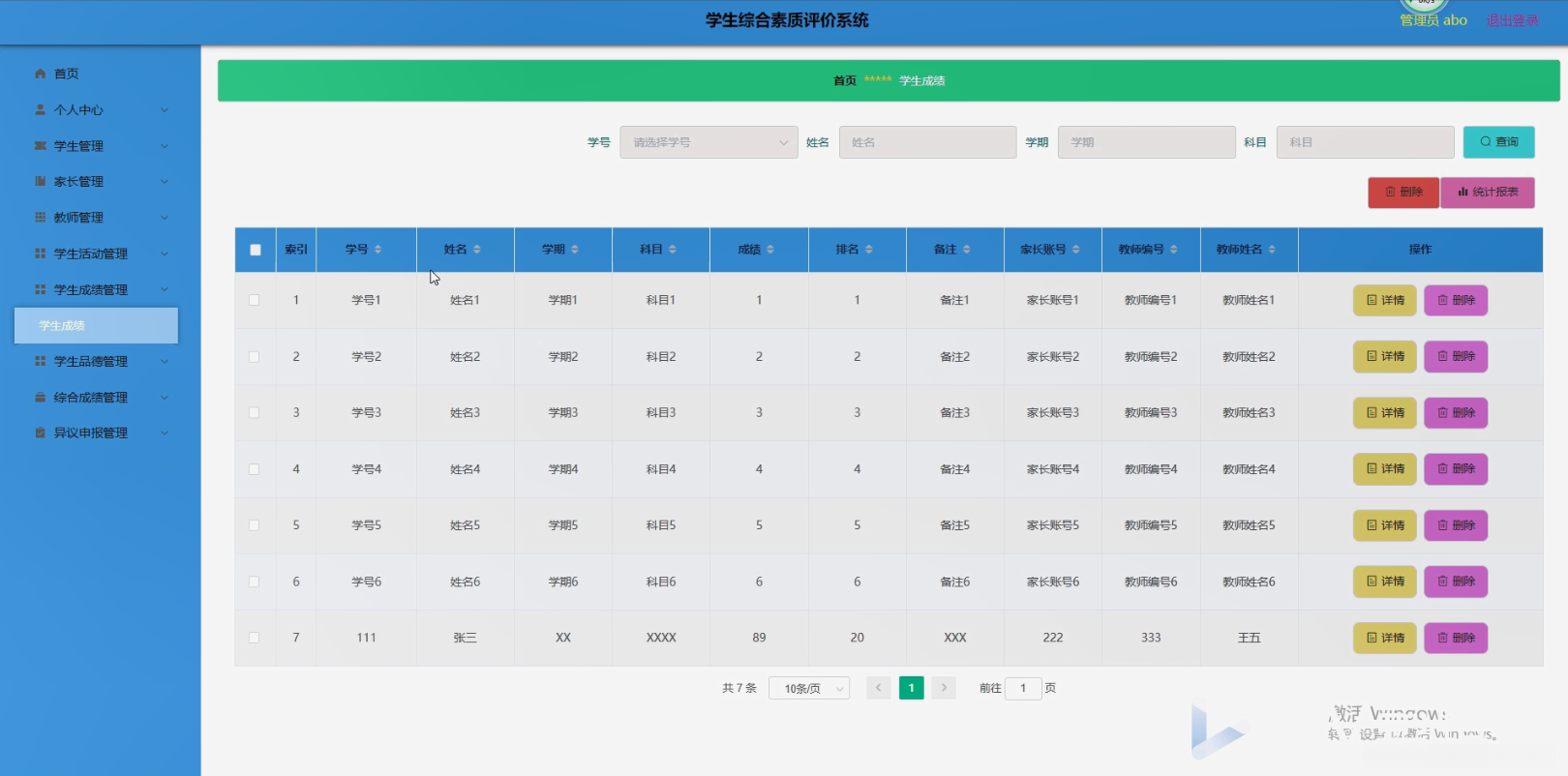Expand the 教师管理 menu chevron
The height and width of the screenshot is (776, 1568).
(165, 217)
